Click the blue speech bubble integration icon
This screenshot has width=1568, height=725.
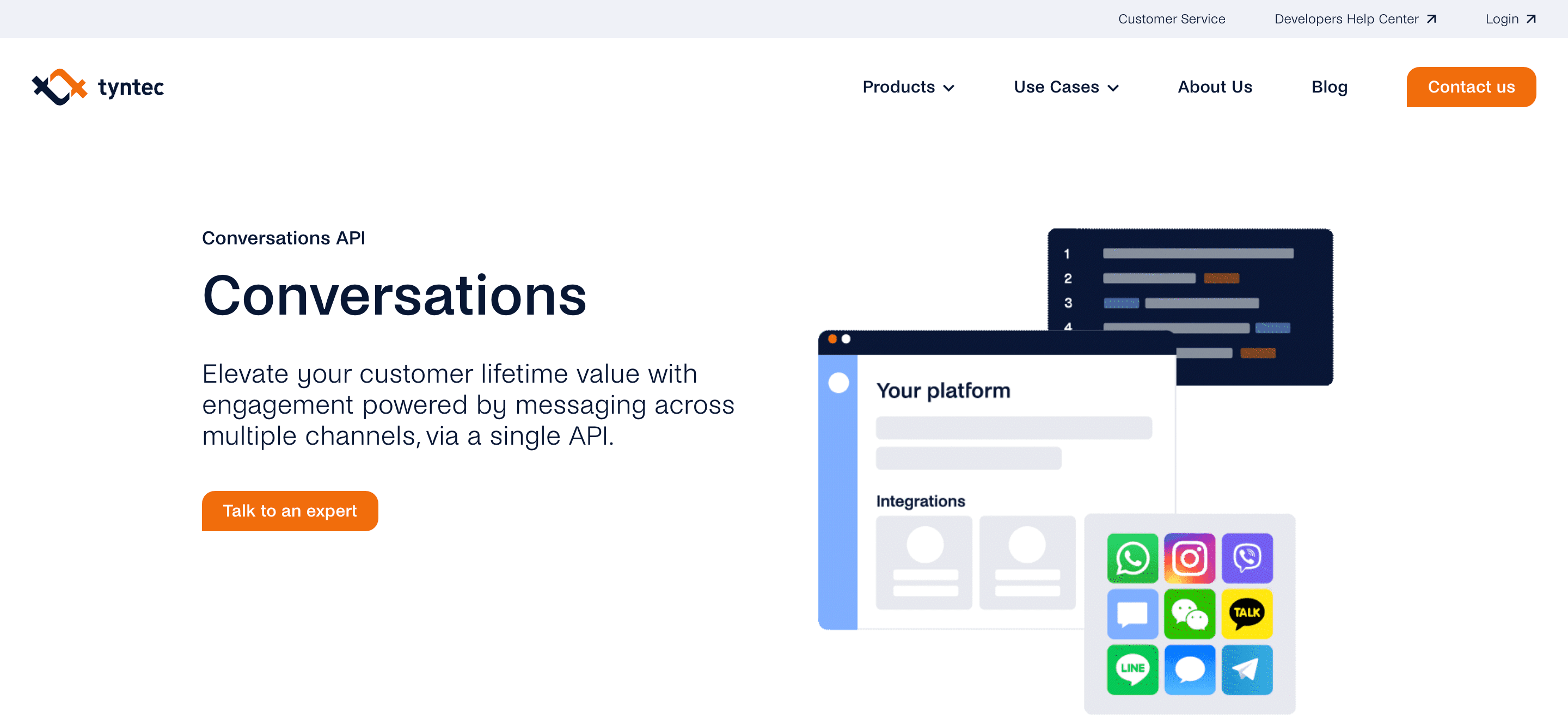click(1190, 669)
